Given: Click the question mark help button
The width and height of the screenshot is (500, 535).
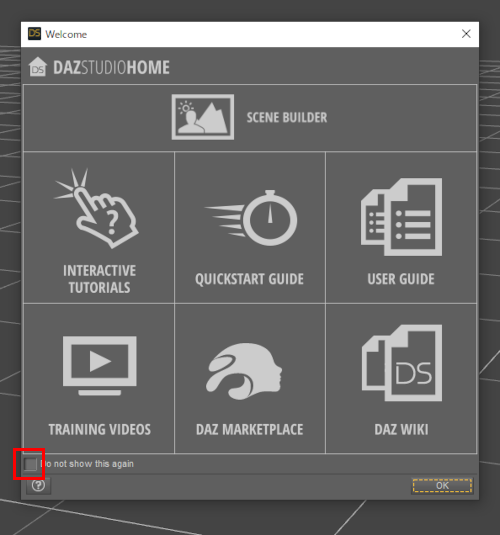Looking at the screenshot, I should click(39, 485).
